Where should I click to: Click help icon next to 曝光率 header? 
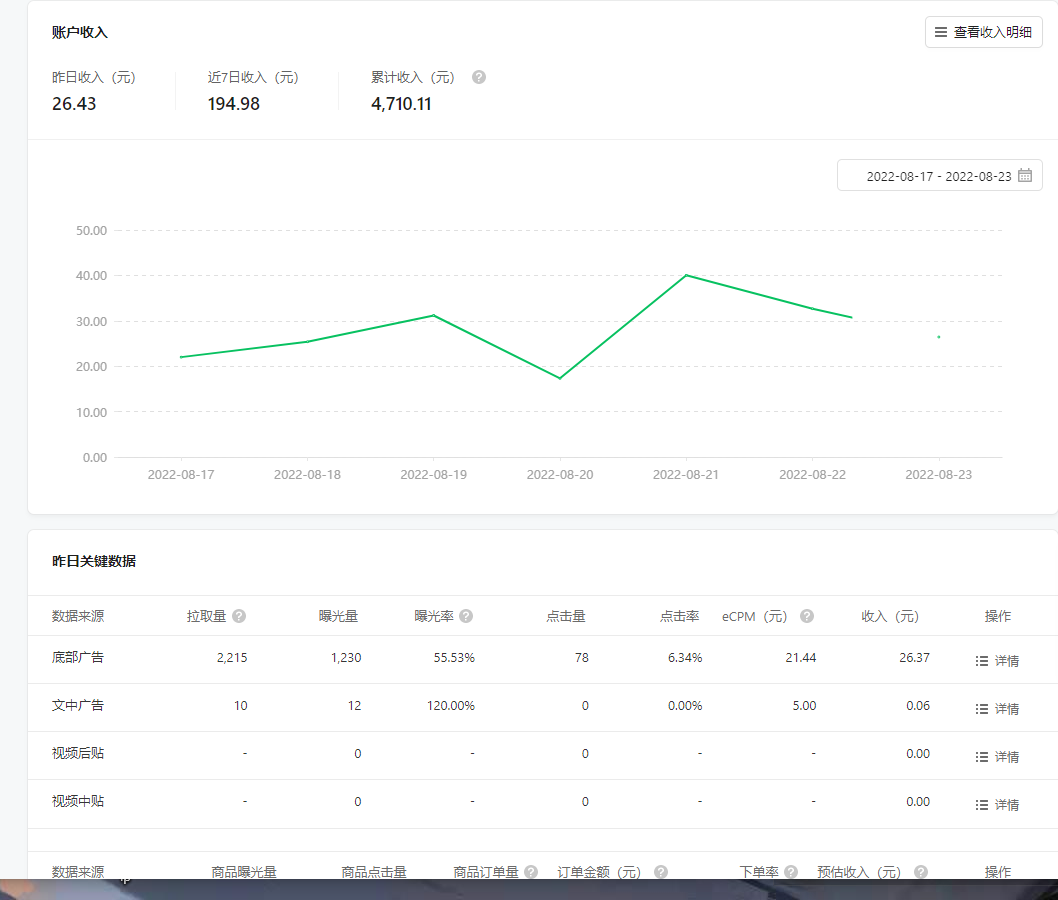click(466, 616)
